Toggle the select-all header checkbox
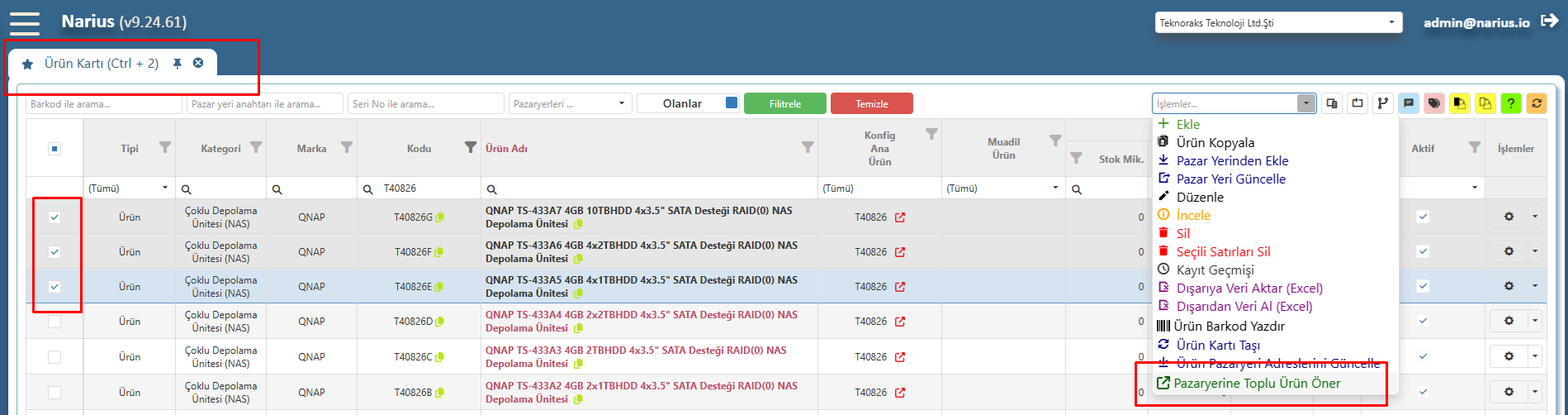 click(x=54, y=149)
